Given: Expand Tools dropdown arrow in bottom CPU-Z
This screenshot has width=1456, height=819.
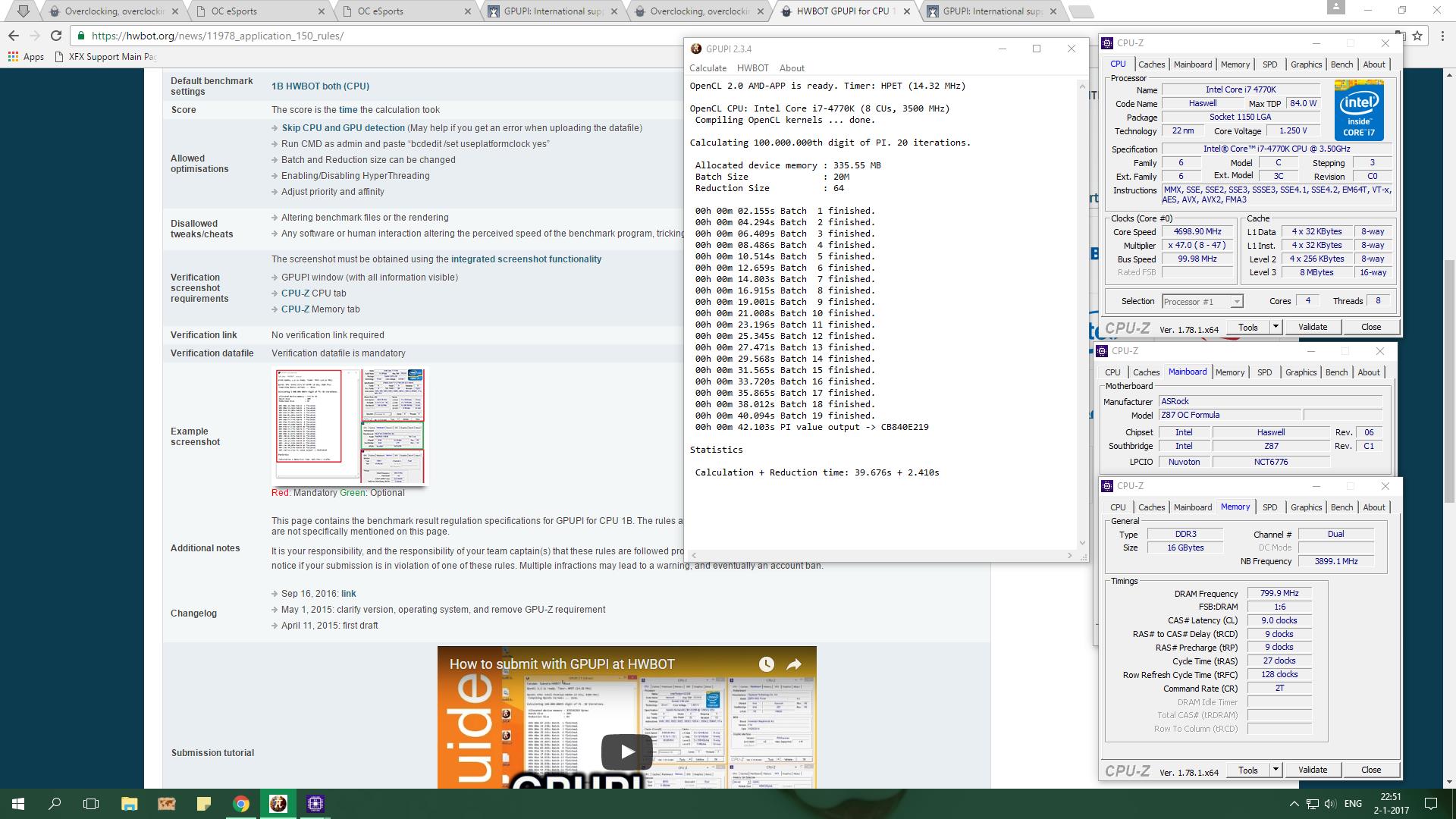Looking at the screenshot, I should [1276, 770].
